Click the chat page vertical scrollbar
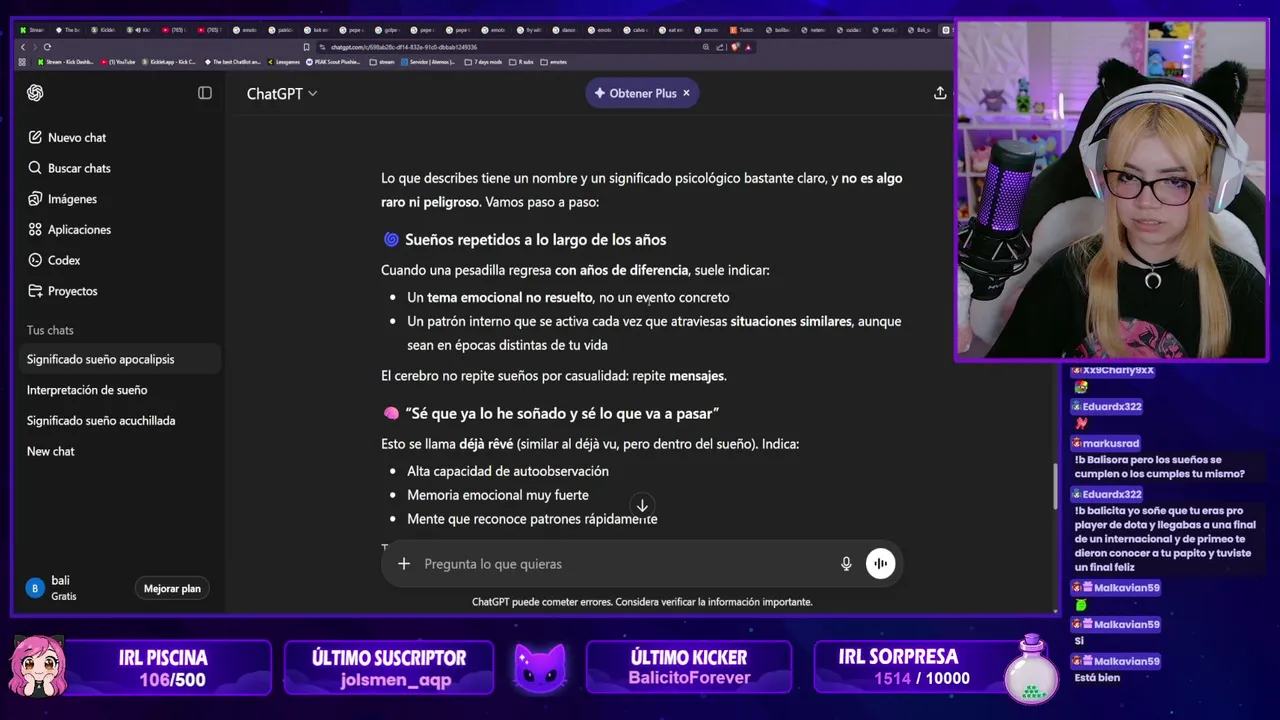This screenshot has height=720, width=1280. (x=1055, y=486)
